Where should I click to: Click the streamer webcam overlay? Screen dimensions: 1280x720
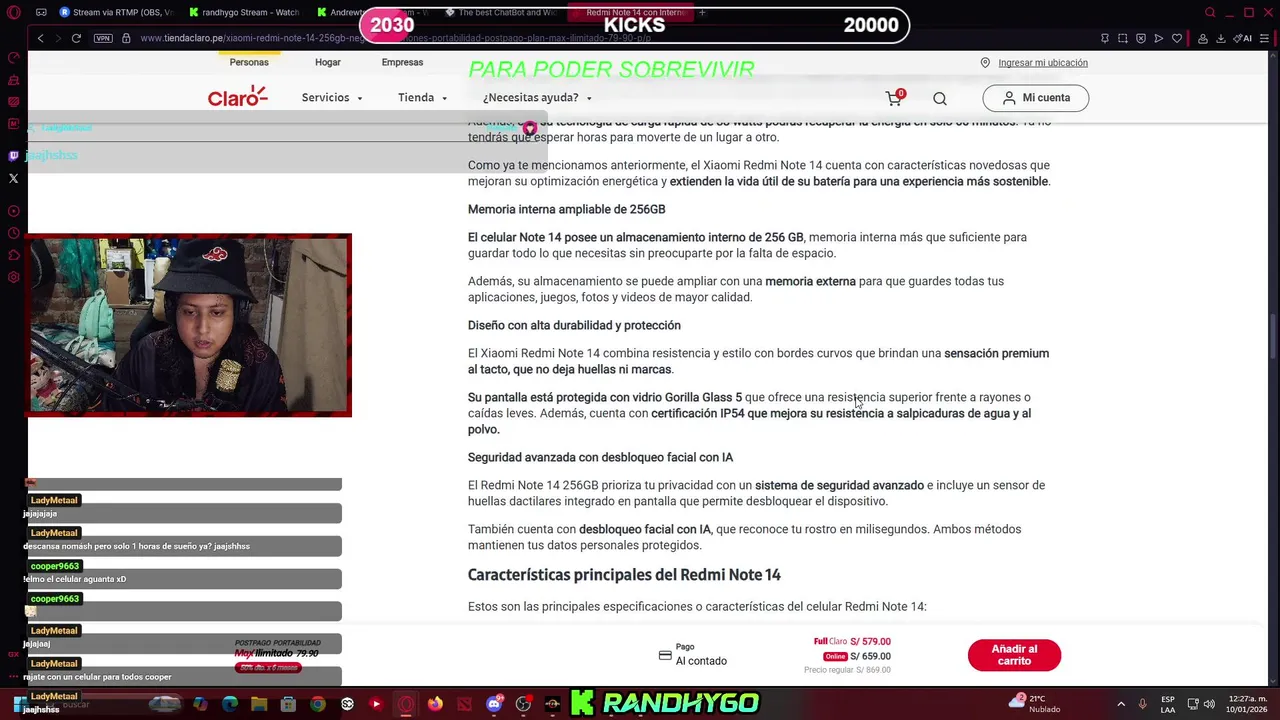[x=190, y=325]
